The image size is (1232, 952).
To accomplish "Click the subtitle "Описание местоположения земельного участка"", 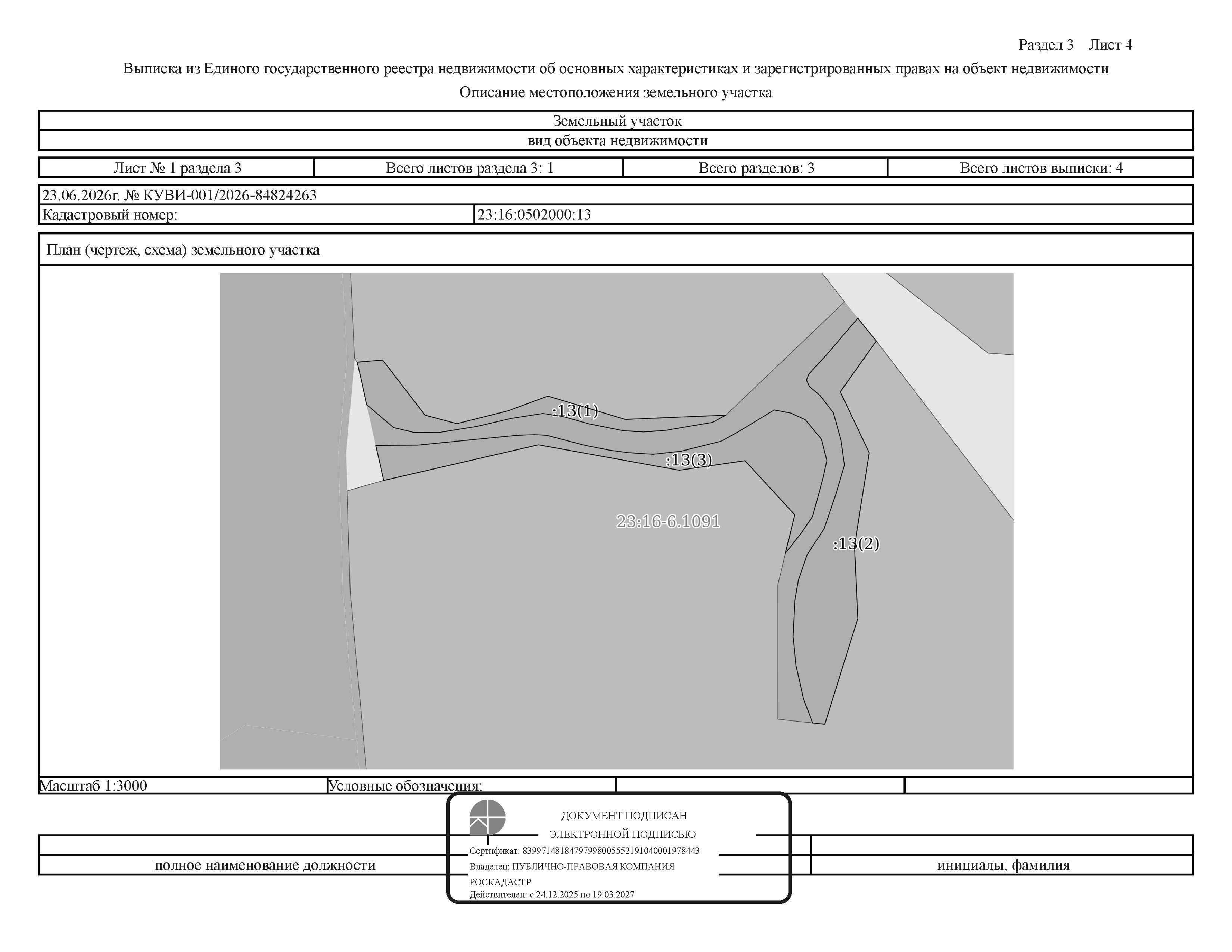I will (615, 93).
